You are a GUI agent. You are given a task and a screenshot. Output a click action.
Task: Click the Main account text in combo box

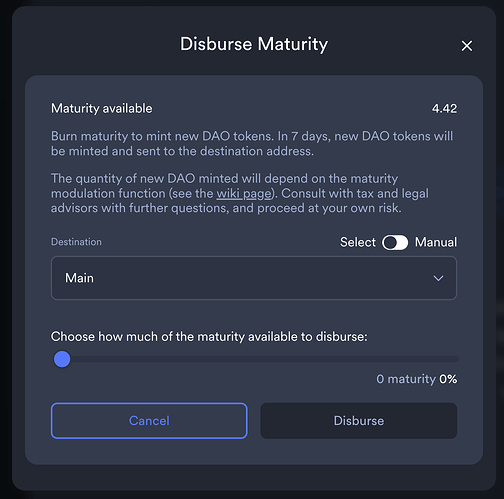tap(79, 278)
